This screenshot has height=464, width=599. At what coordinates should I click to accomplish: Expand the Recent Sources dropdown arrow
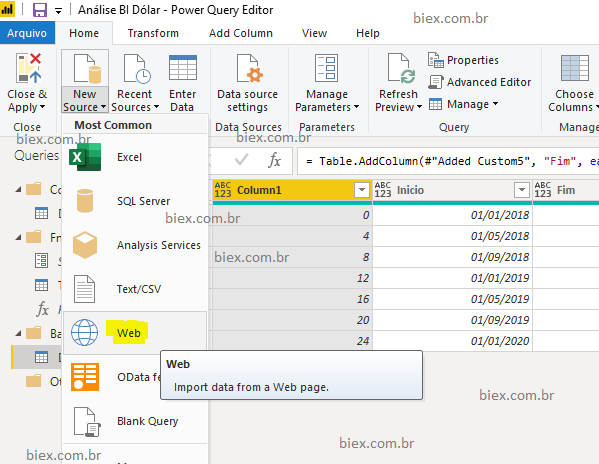click(156, 107)
